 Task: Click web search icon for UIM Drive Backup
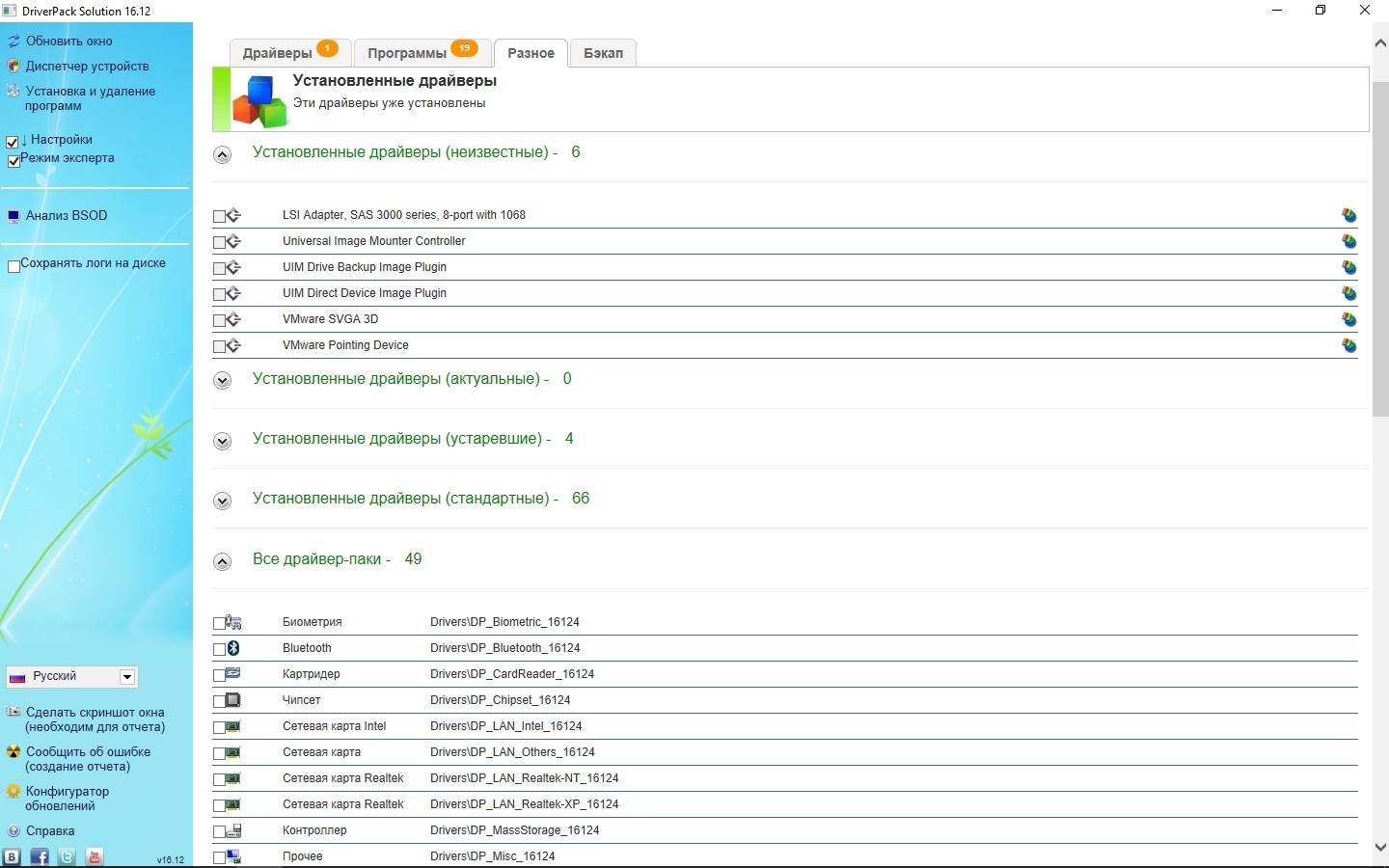pos(1348,267)
